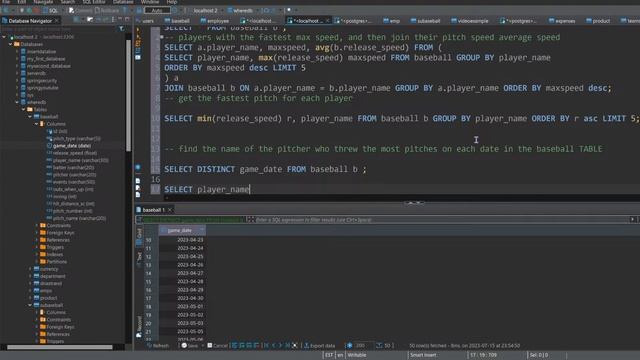Open new SQL script via SQL toolbar button

51,10
